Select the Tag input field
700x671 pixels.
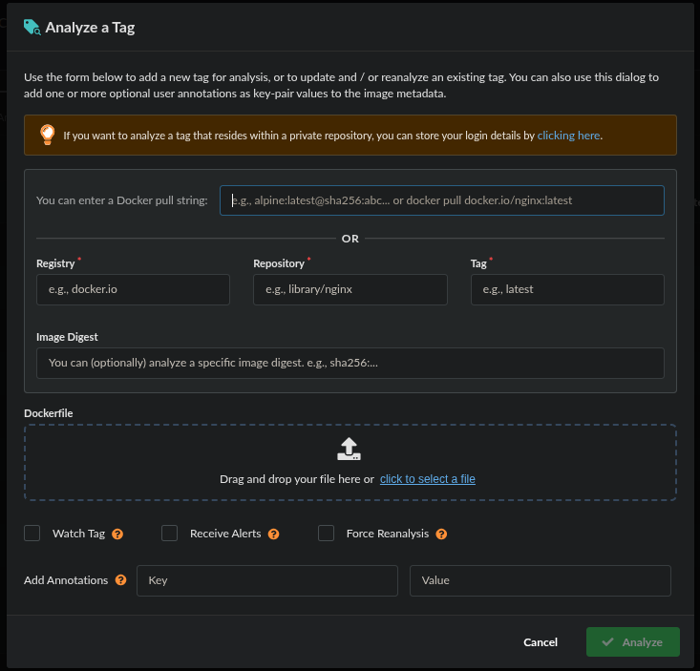(567, 289)
